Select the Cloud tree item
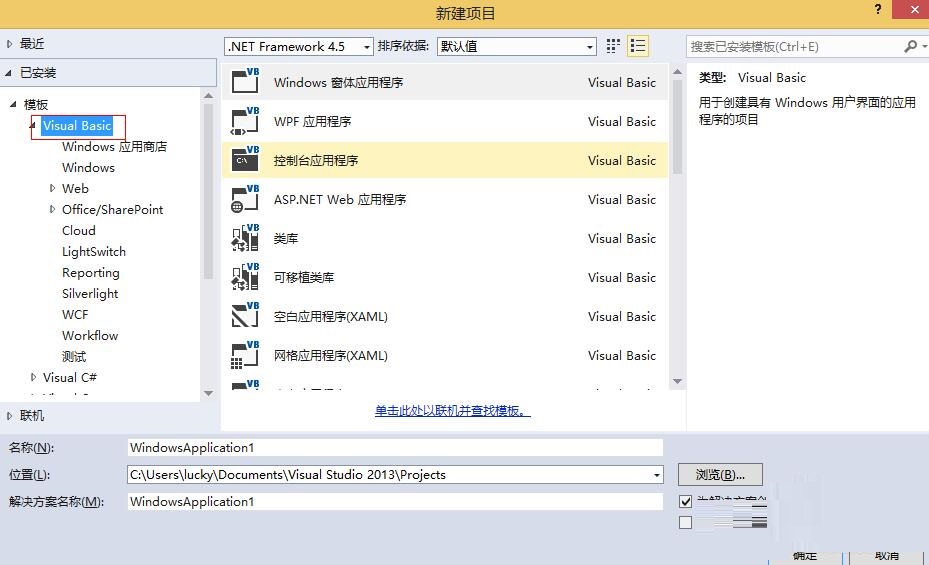 click(78, 230)
